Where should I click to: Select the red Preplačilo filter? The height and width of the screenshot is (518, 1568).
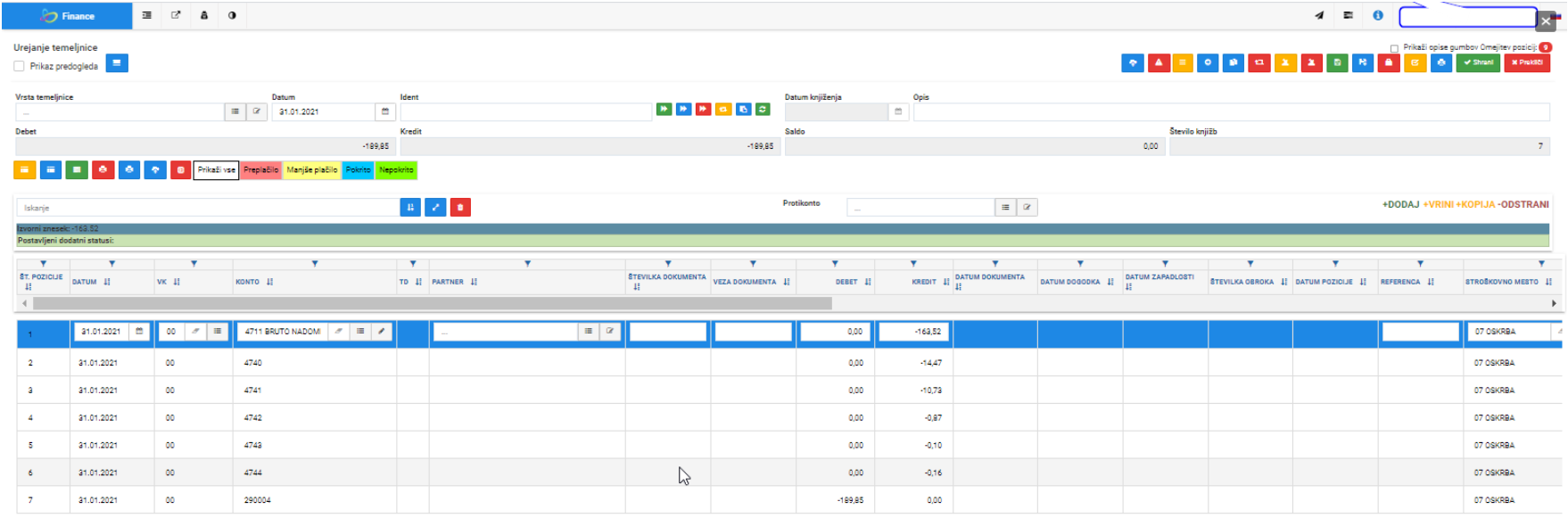261,170
